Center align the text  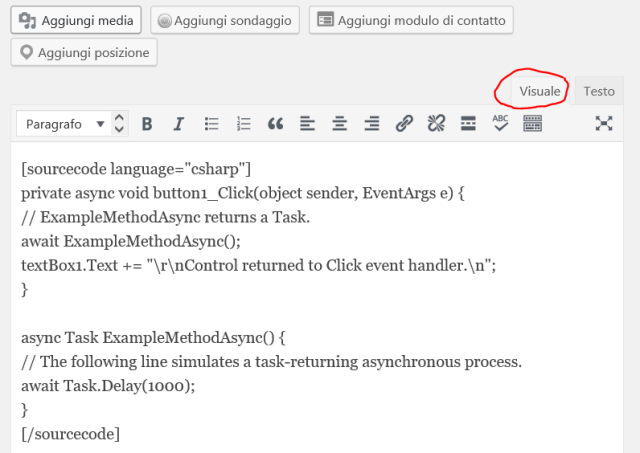pos(340,124)
